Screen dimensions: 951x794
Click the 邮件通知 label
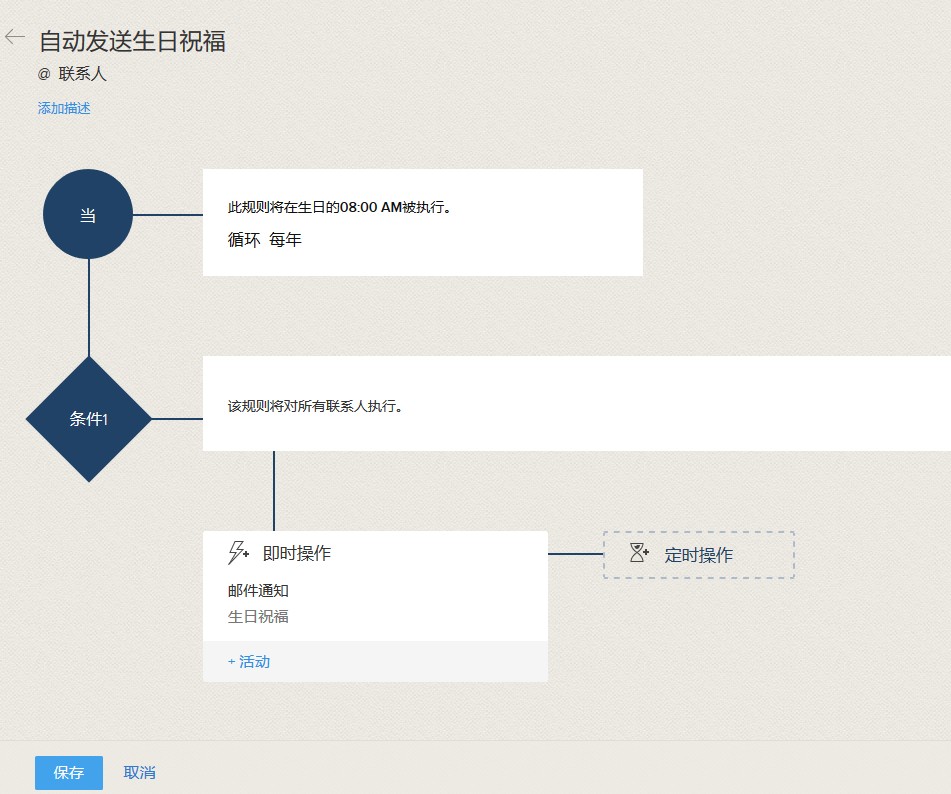[x=258, y=591]
